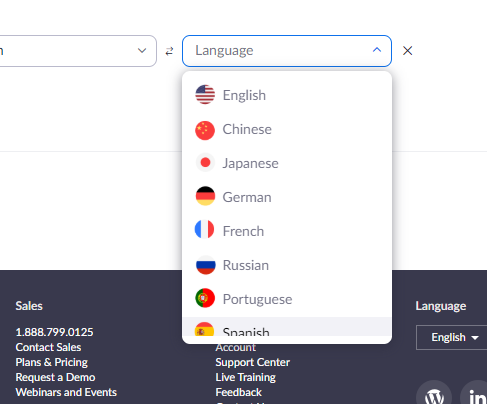Viewport: 487px width, 404px height.
Task: Choose Spanish from the language list
Action: (287, 327)
